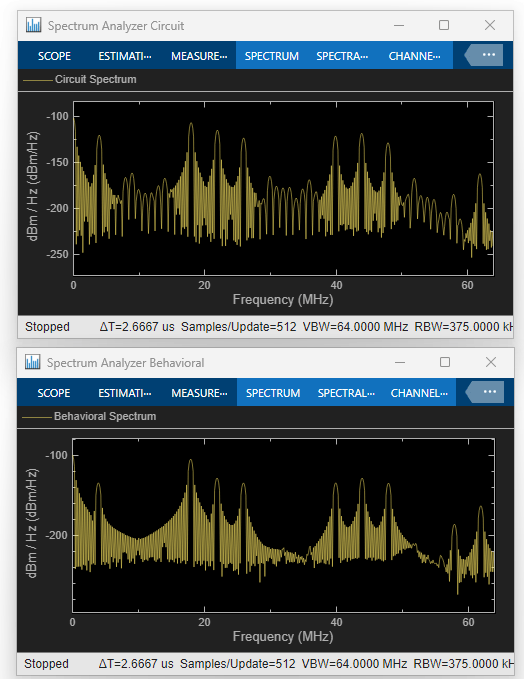This screenshot has width=524, height=679.
Task: Toggle Behavioral Spectrum legend entry
Action: pos(90,416)
